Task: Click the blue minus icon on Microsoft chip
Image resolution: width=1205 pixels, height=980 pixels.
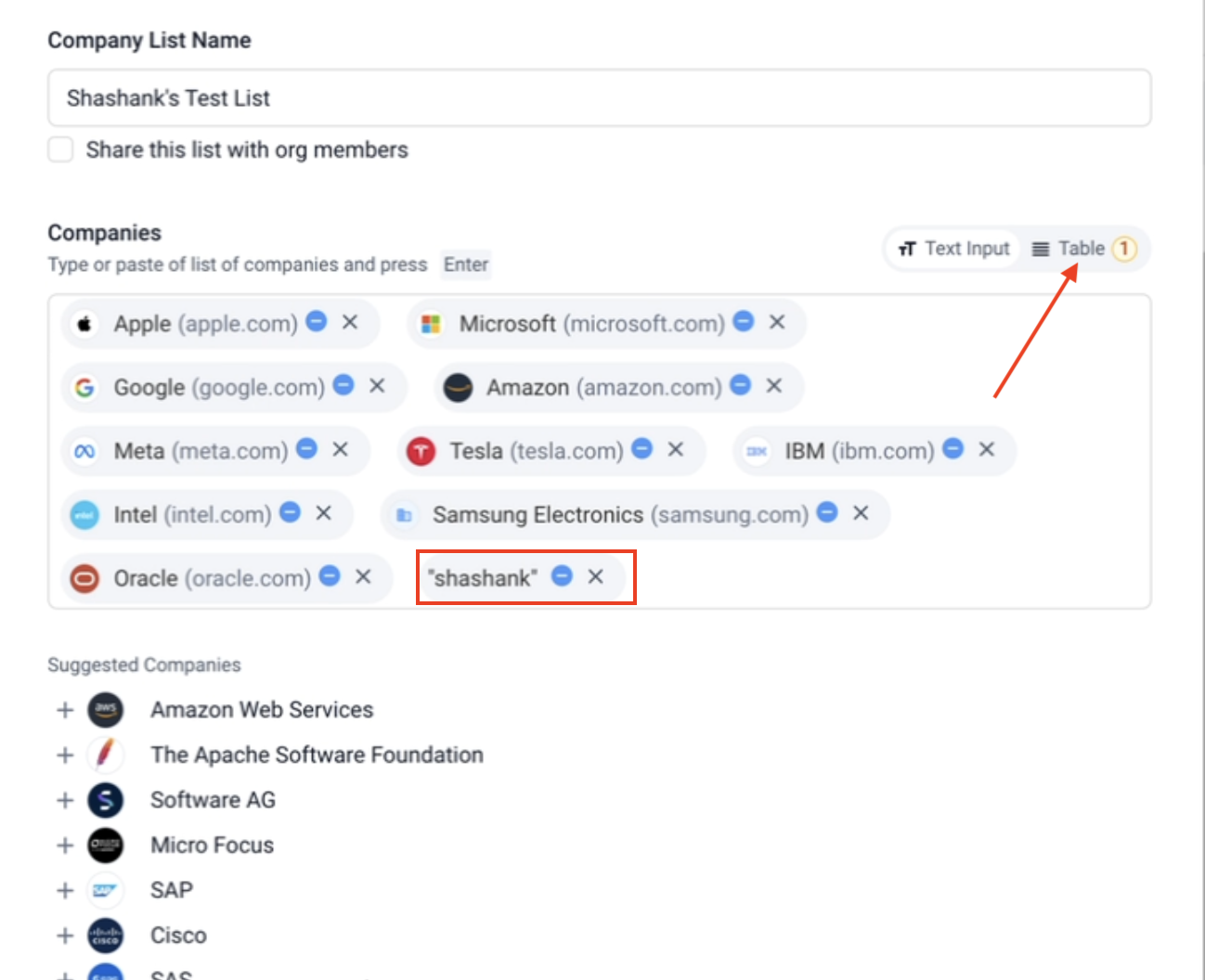Action: pos(744,321)
